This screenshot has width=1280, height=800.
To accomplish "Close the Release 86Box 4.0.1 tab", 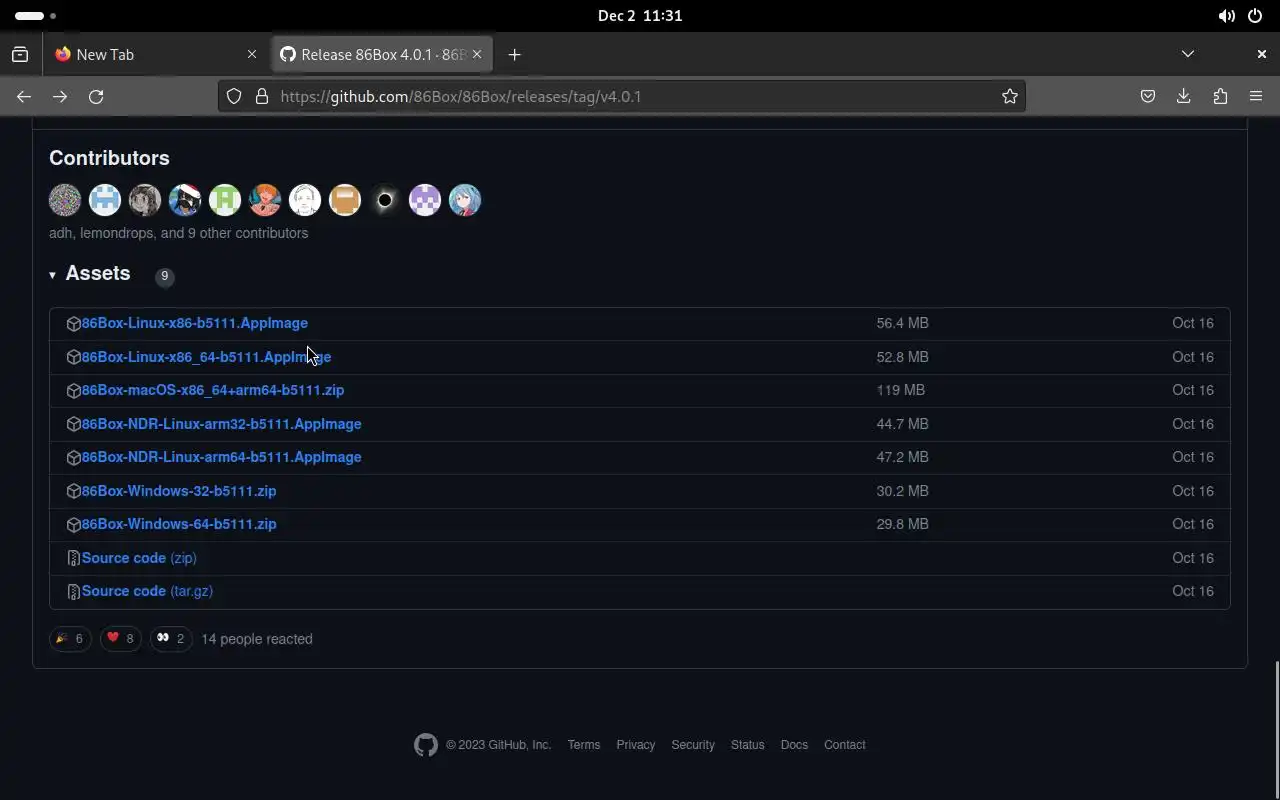I will click(477, 54).
